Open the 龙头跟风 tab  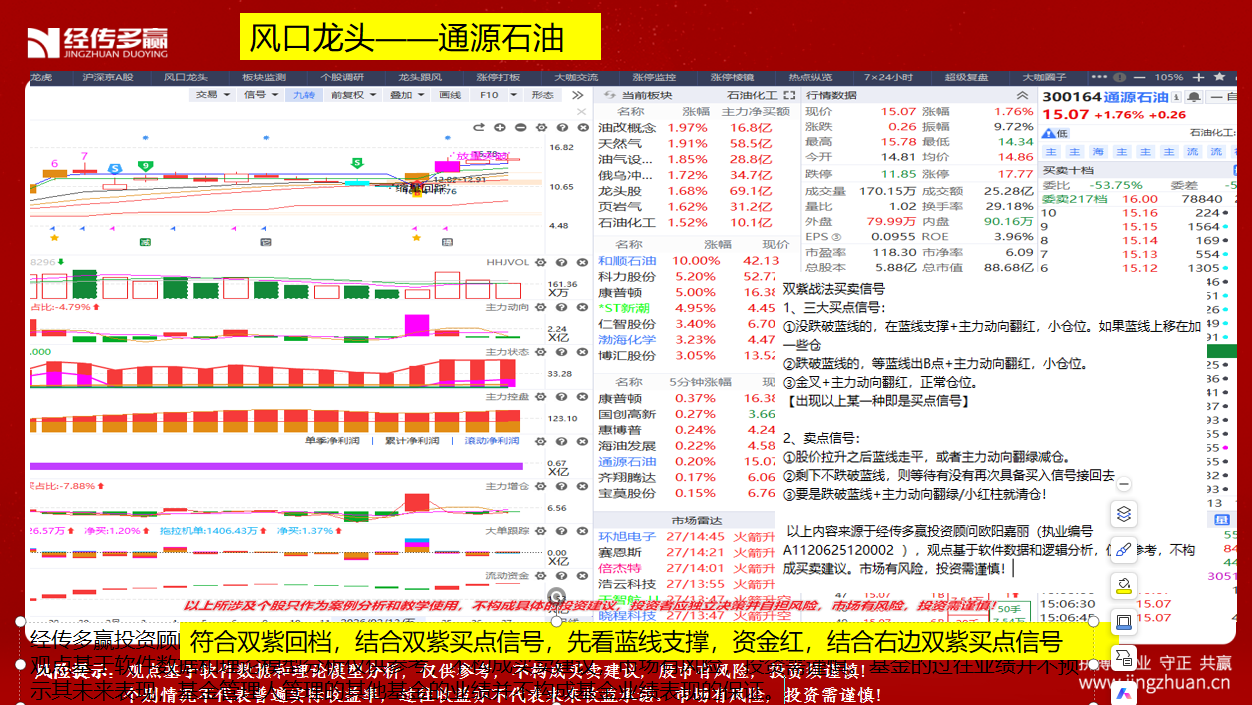[x=419, y=77]
